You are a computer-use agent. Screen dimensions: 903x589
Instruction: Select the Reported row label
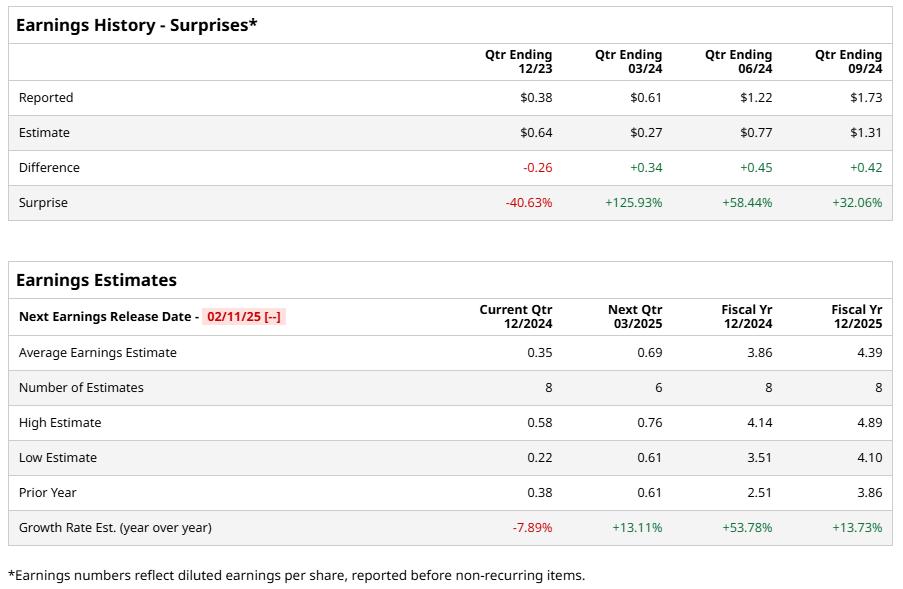46,98
